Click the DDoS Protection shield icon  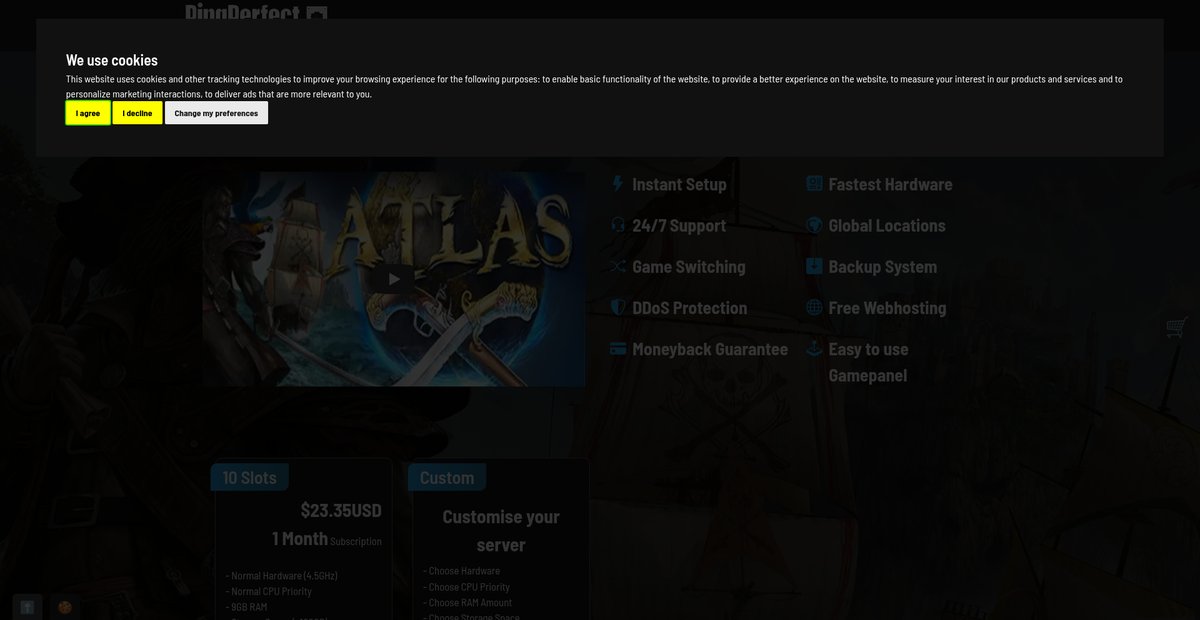click(x=617, y=308)
